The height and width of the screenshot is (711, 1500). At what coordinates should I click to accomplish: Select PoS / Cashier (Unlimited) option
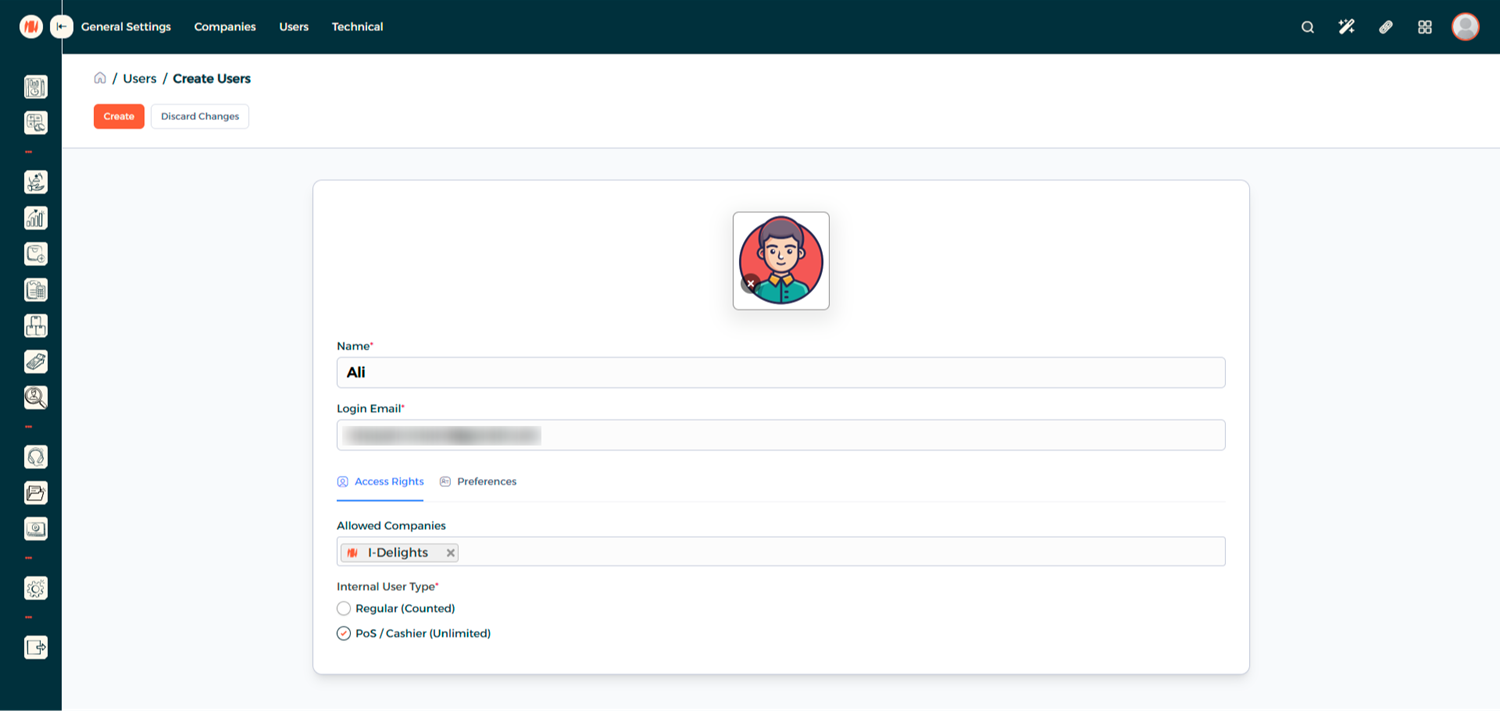tap(344, 633)
